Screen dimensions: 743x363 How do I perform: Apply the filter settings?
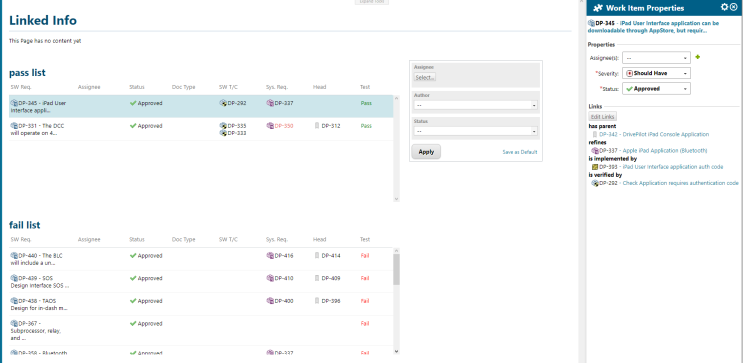point(426,152)
